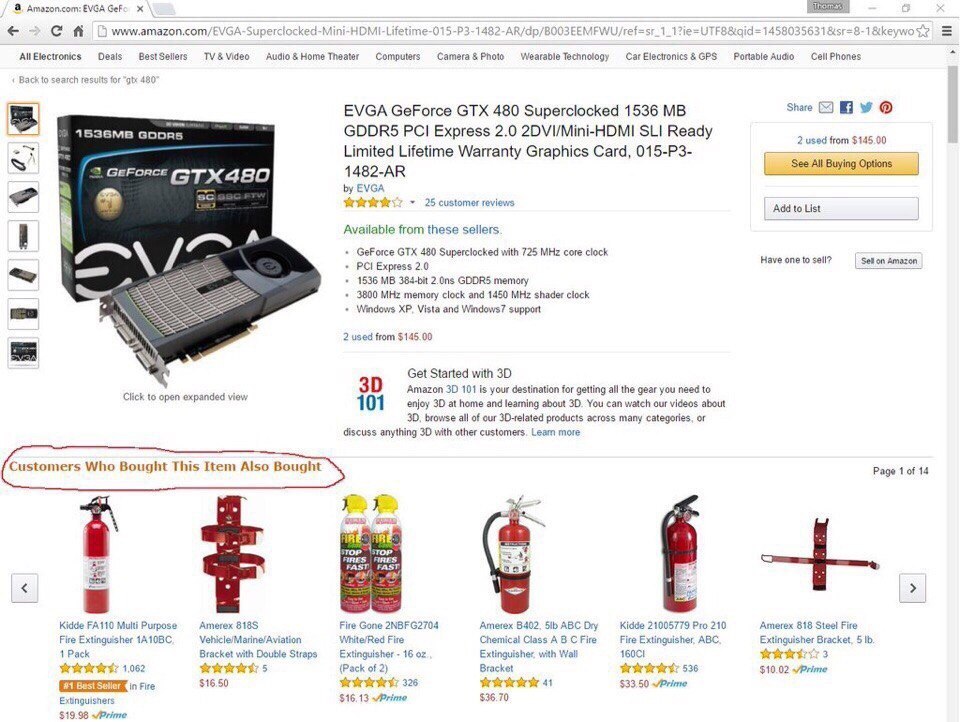
Task: Click See All Buying Options button
Action: click(841, 164)
